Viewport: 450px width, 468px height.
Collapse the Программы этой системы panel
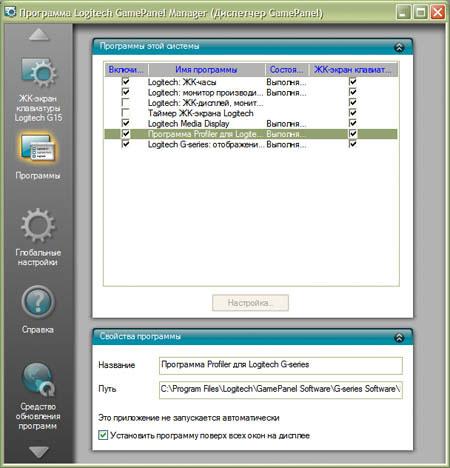coord(399,47)
